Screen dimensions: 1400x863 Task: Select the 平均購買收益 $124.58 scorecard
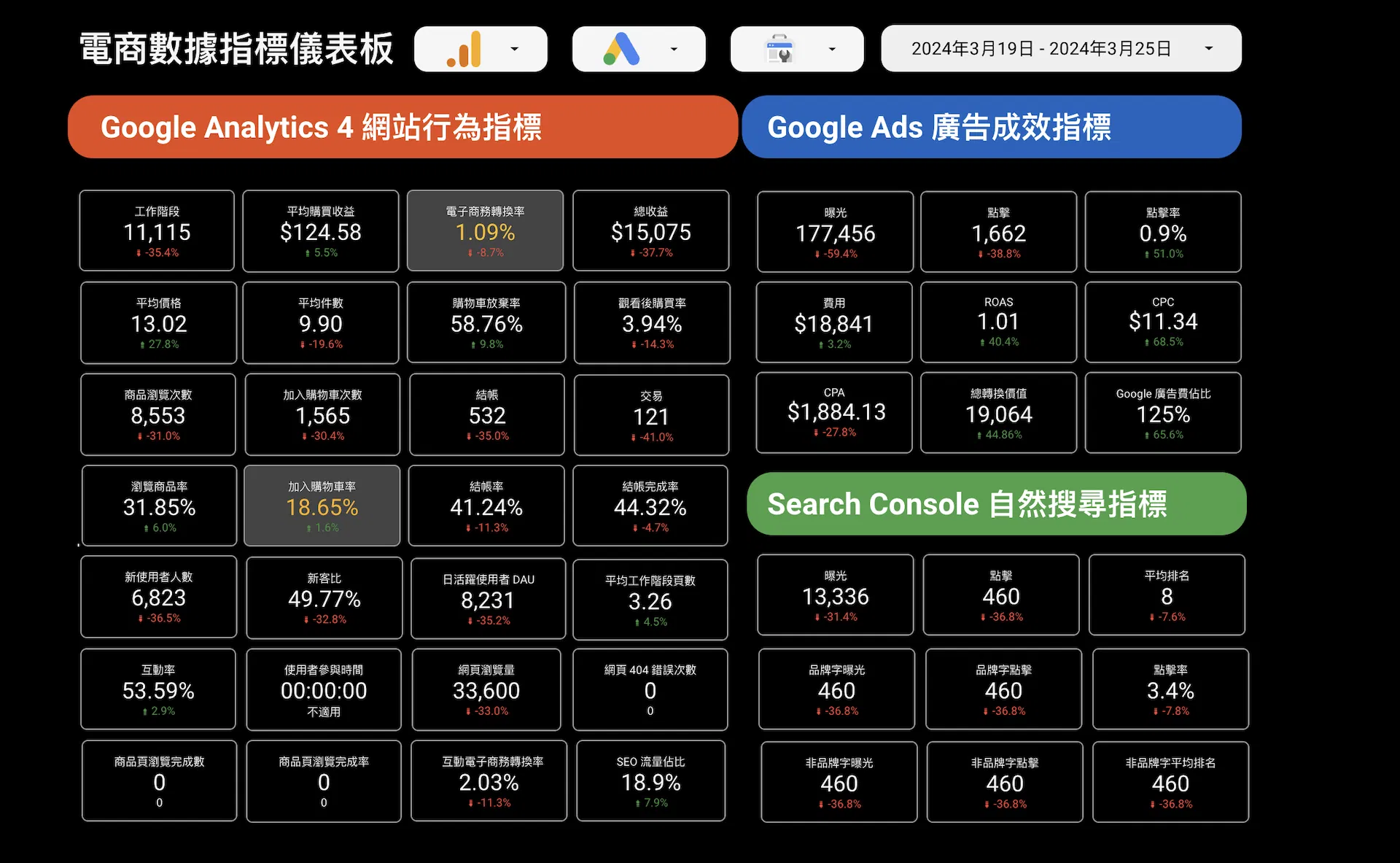pyautogui.click(x=321, y=231)
